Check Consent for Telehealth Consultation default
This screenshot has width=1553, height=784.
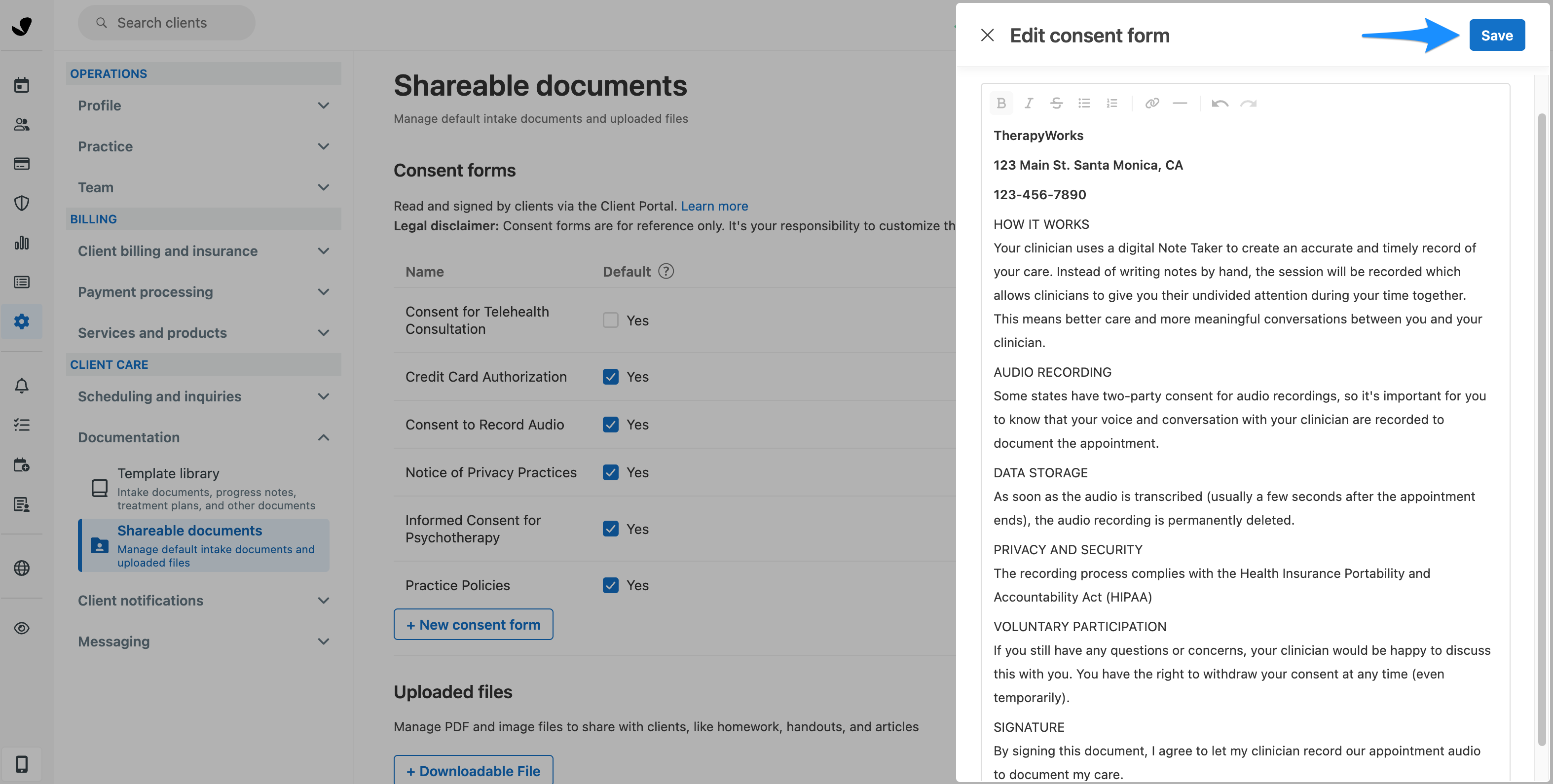pyautogui.click(x=610, y=320)
